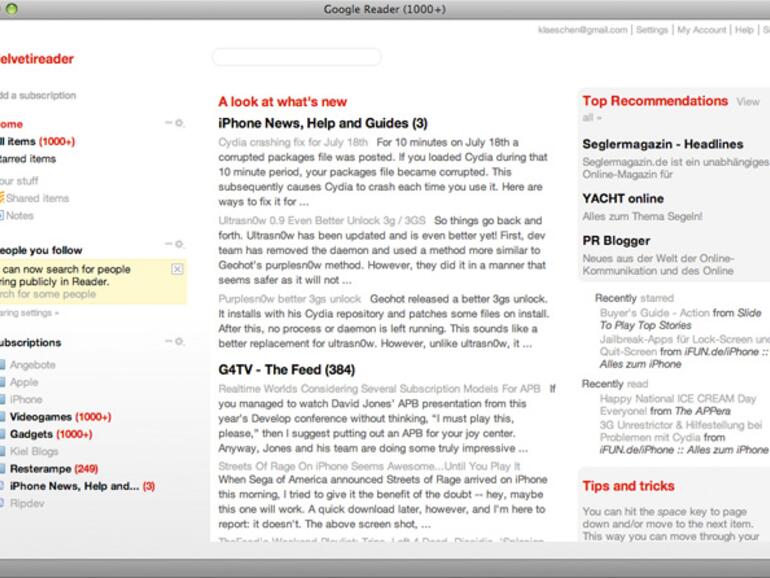Click the Angebote folder icon

tap(2, 364)
